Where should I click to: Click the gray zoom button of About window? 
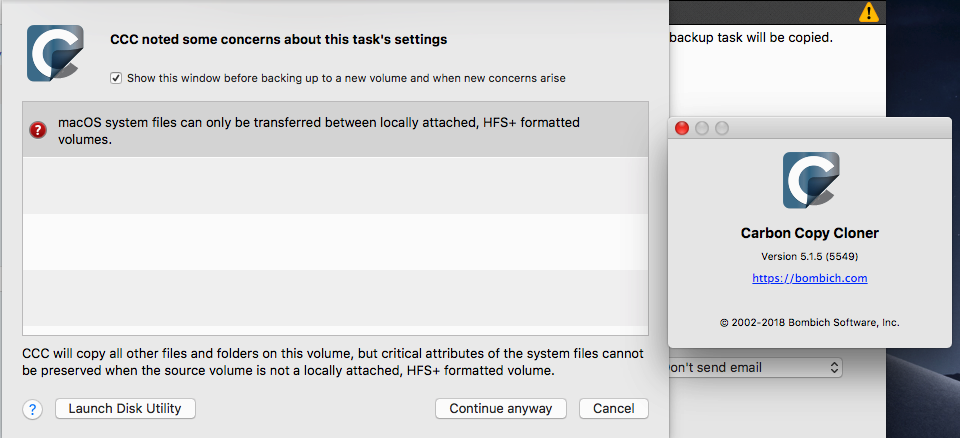(722, 128)
